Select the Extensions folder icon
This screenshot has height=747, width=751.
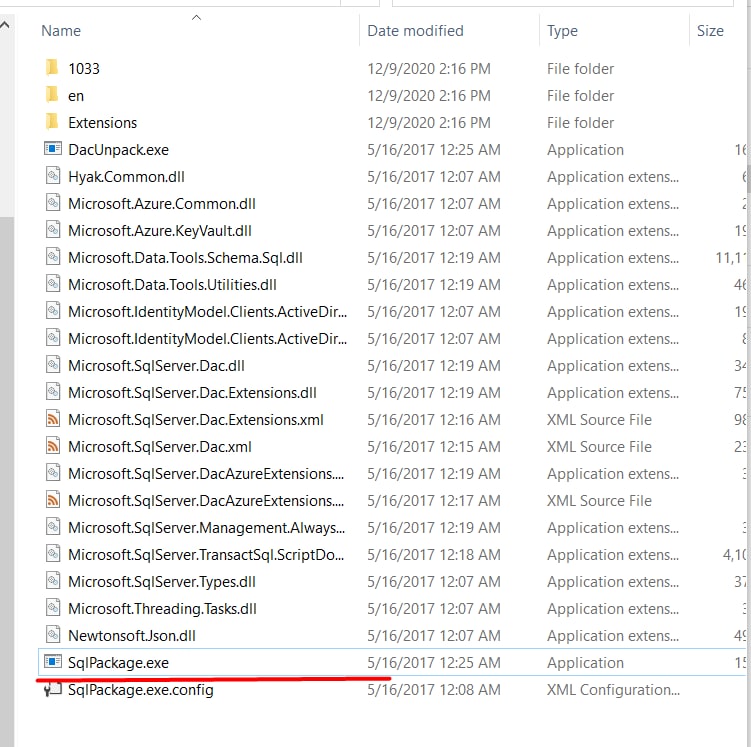[x=52, y=122]
